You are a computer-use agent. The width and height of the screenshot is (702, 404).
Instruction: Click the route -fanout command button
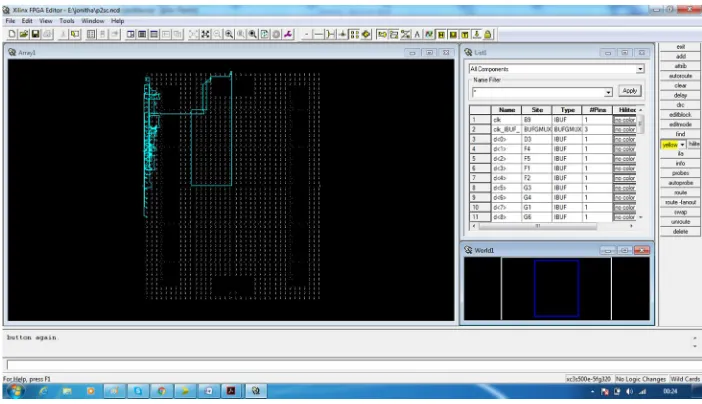(x=681, y=202)
